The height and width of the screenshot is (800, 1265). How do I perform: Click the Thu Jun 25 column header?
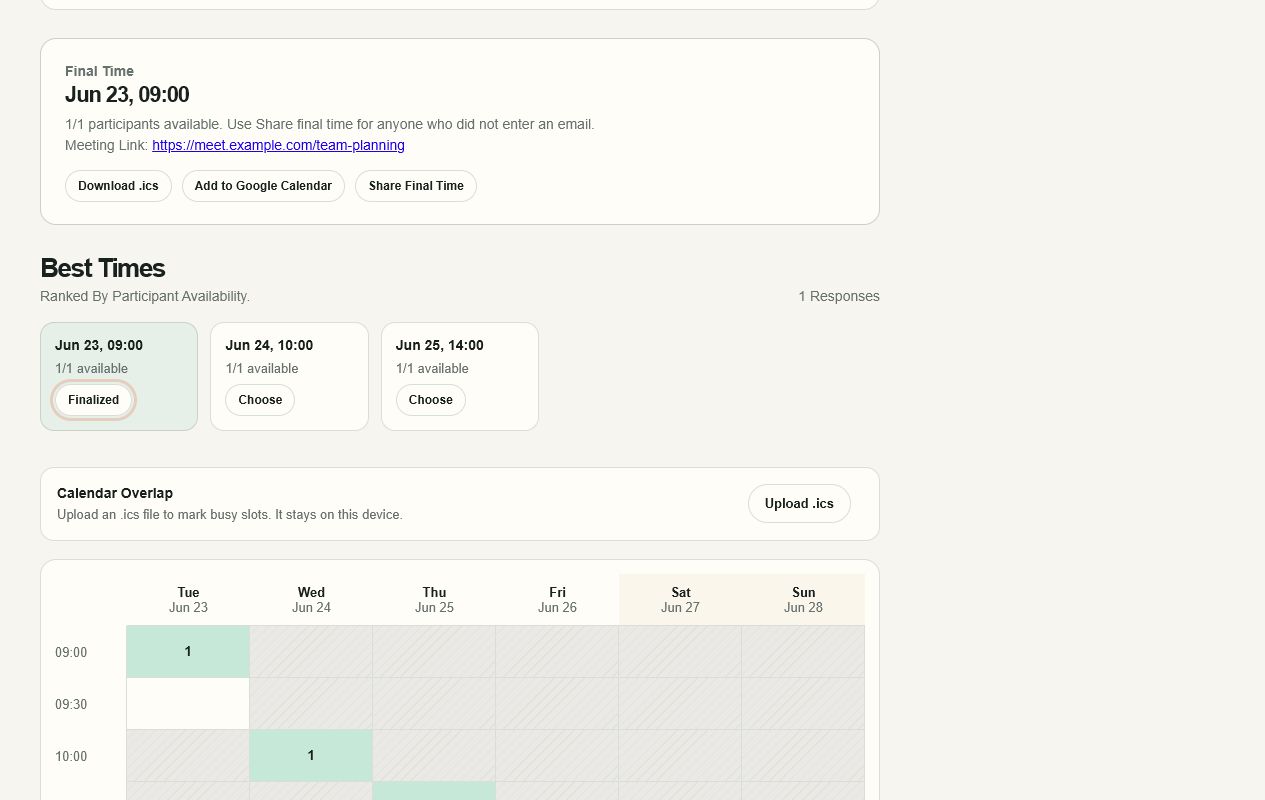pyautogui.click(x=434, y=600)
